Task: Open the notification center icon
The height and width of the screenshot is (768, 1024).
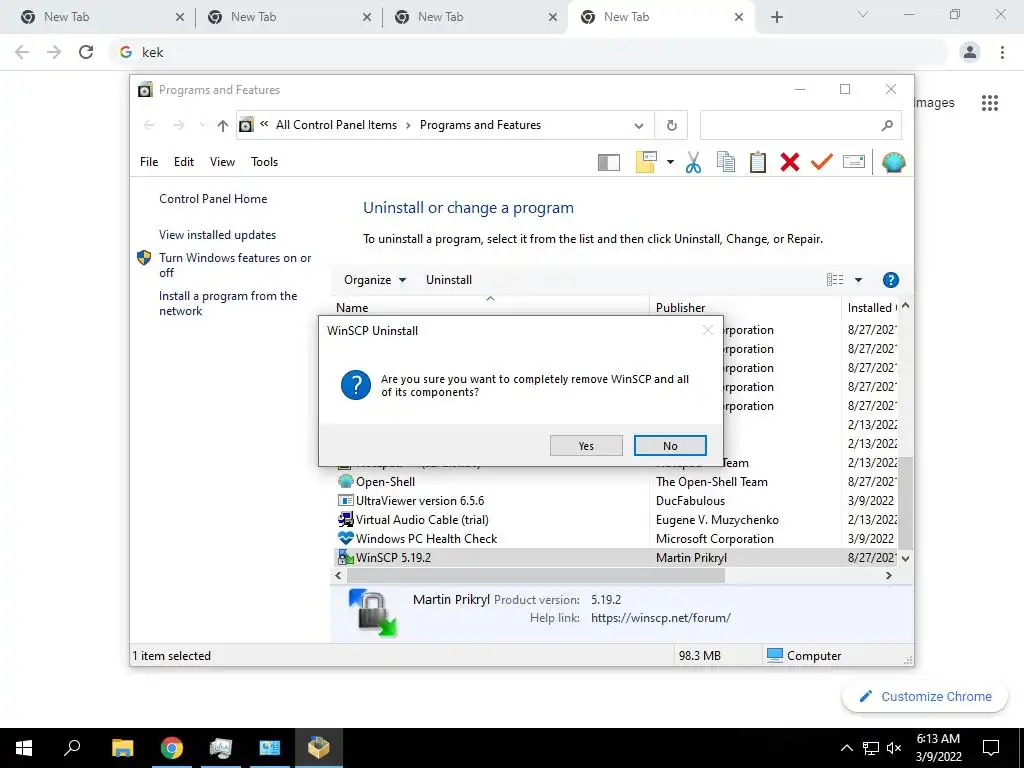Action: tap(991, 748)
